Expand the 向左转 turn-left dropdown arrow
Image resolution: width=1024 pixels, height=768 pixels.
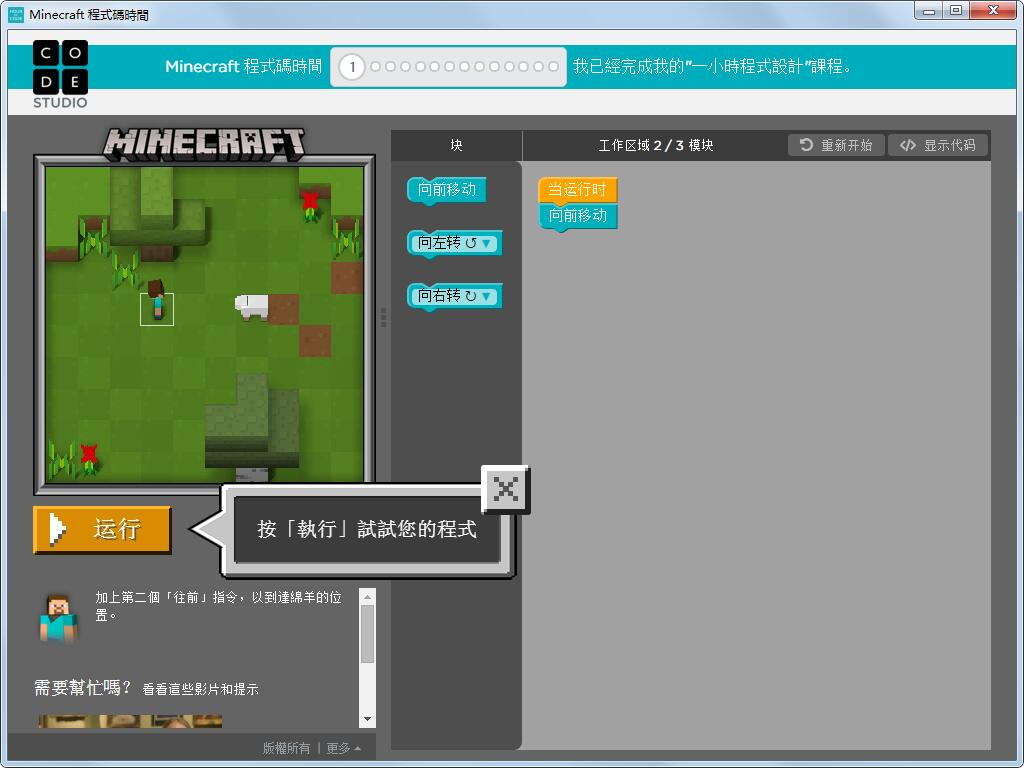486,243
